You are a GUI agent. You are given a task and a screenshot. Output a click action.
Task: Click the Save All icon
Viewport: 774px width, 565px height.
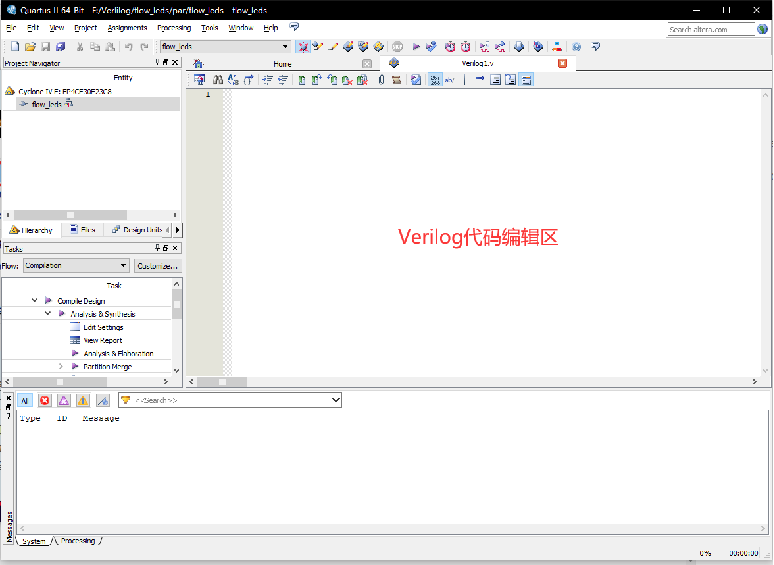61,46
